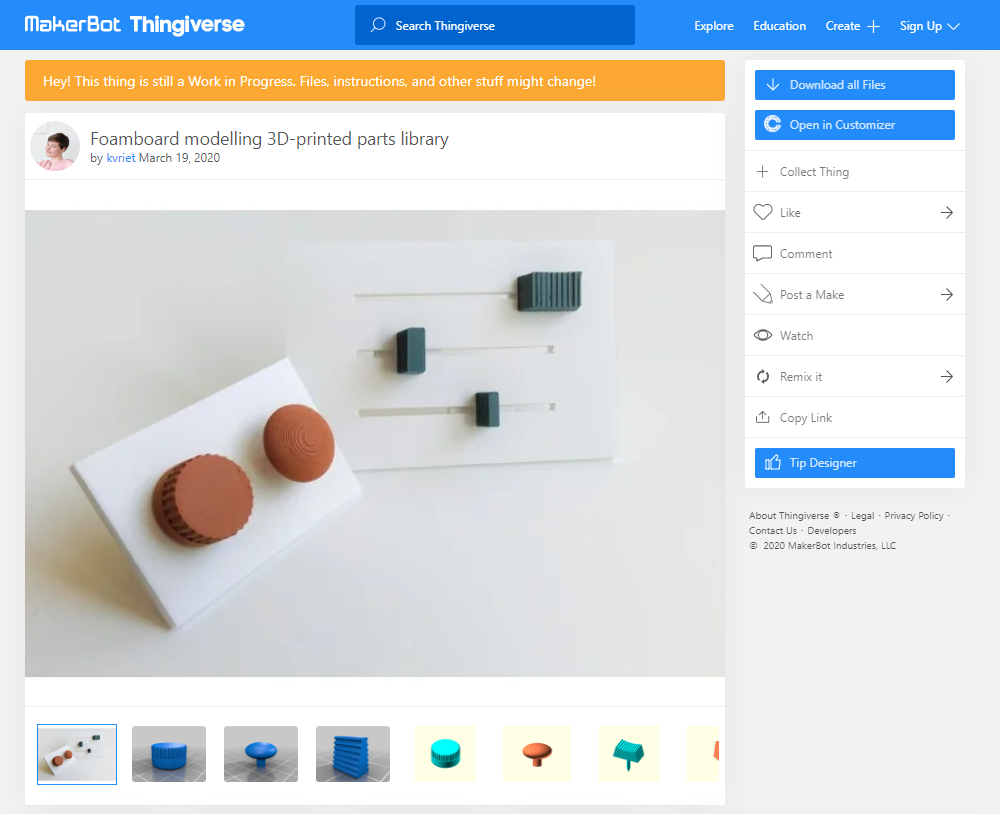Image resolution: width=1001 pixels, height=814 pixels.
Task: Click the author avatar picture
Action: [55, 146]
